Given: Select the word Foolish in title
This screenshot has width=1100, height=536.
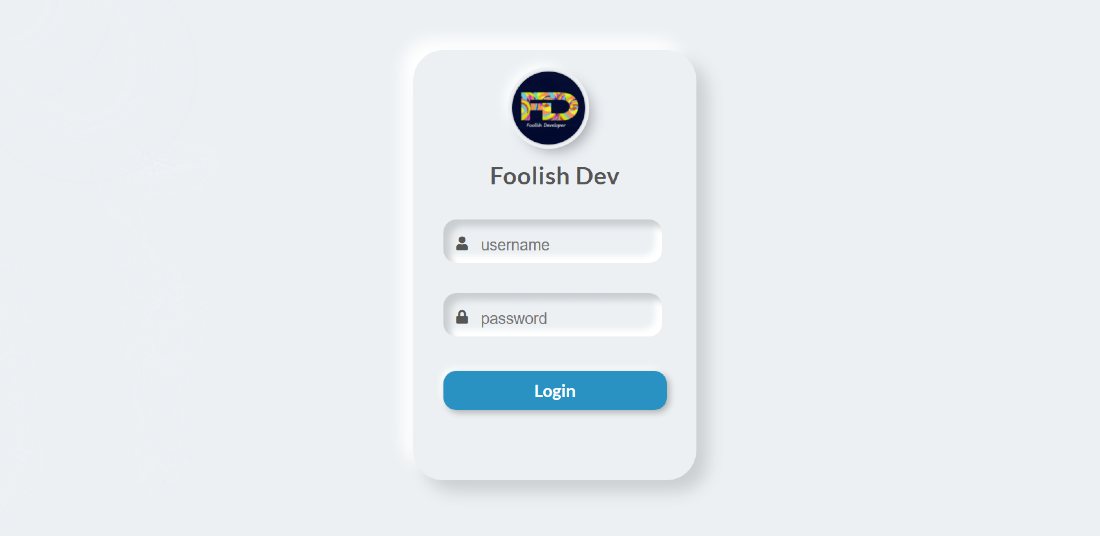Looking at the screenshot, I should coord(530,175).
